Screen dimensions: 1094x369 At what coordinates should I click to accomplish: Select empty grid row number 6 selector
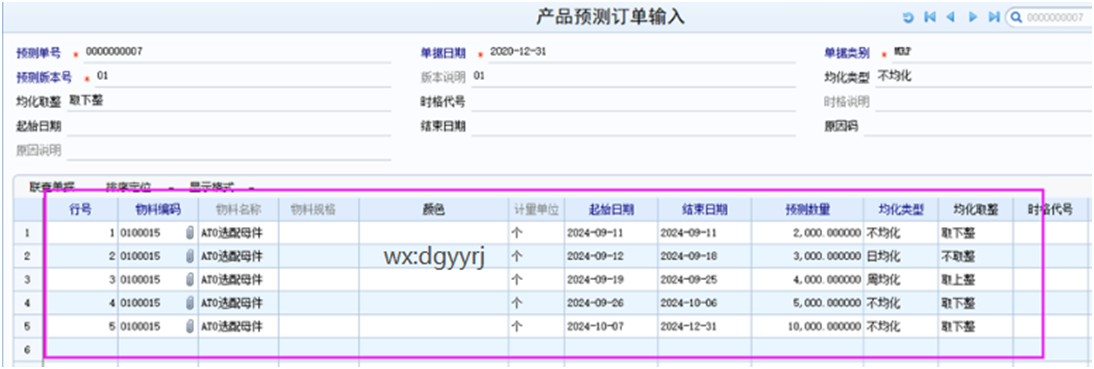tap(28, 349)
